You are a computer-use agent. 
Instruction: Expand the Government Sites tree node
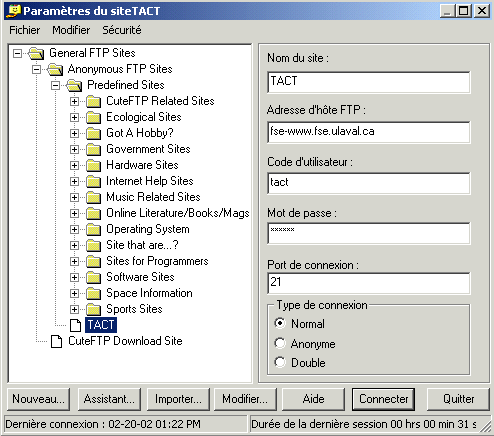tap(74, 149)
